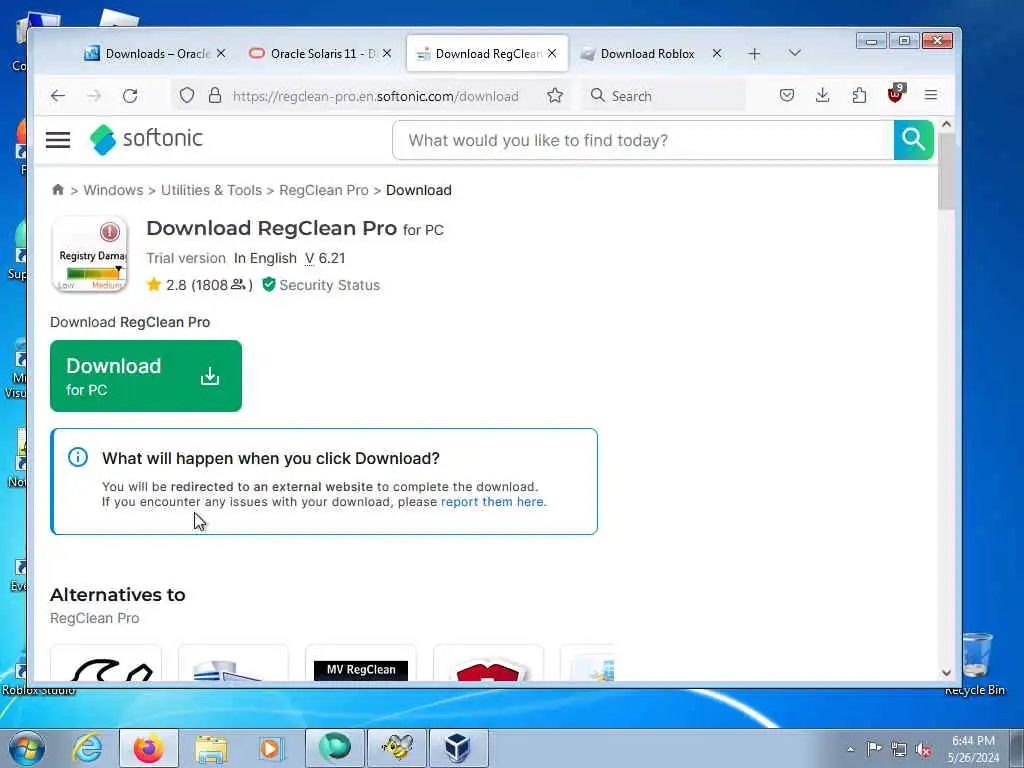The image size is (1024, 768).
Task: Open the MV RegClean alternative thumbnail
Action: pyautogui.click(x=360, y=663)
